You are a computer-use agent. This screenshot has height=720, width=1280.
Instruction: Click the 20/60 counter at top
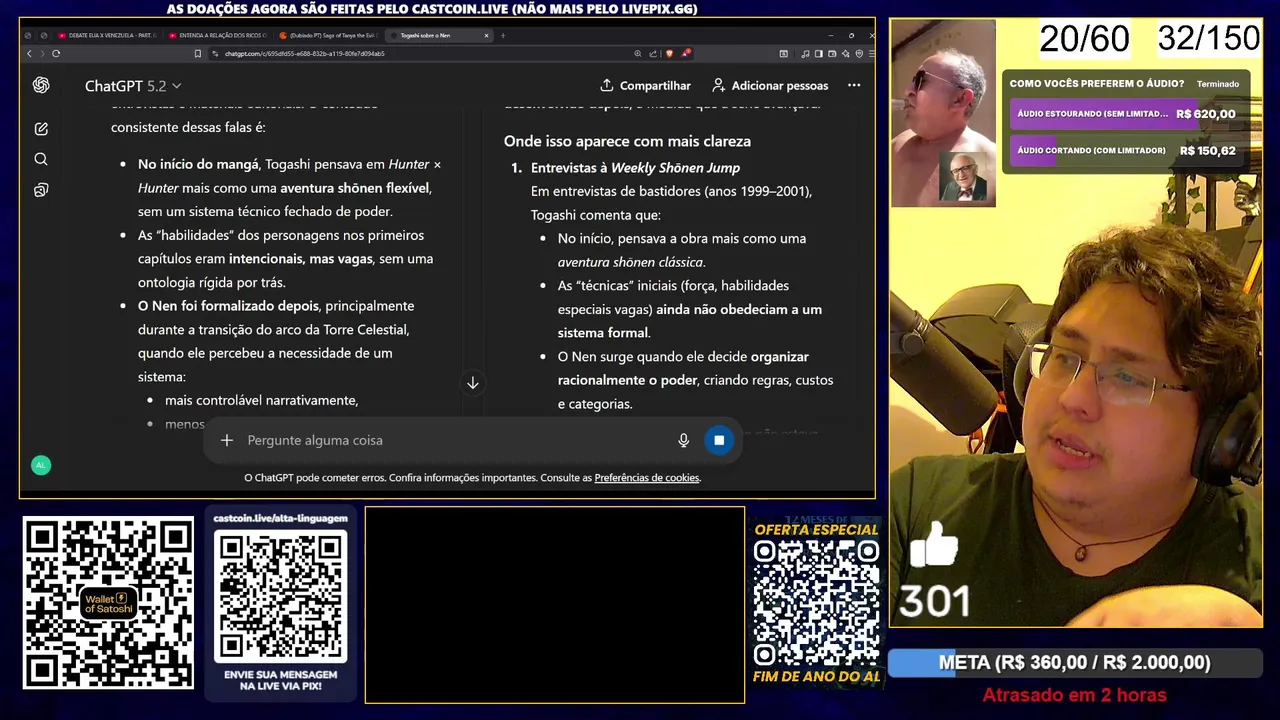pyautogui.click(x=1084, y=39)
